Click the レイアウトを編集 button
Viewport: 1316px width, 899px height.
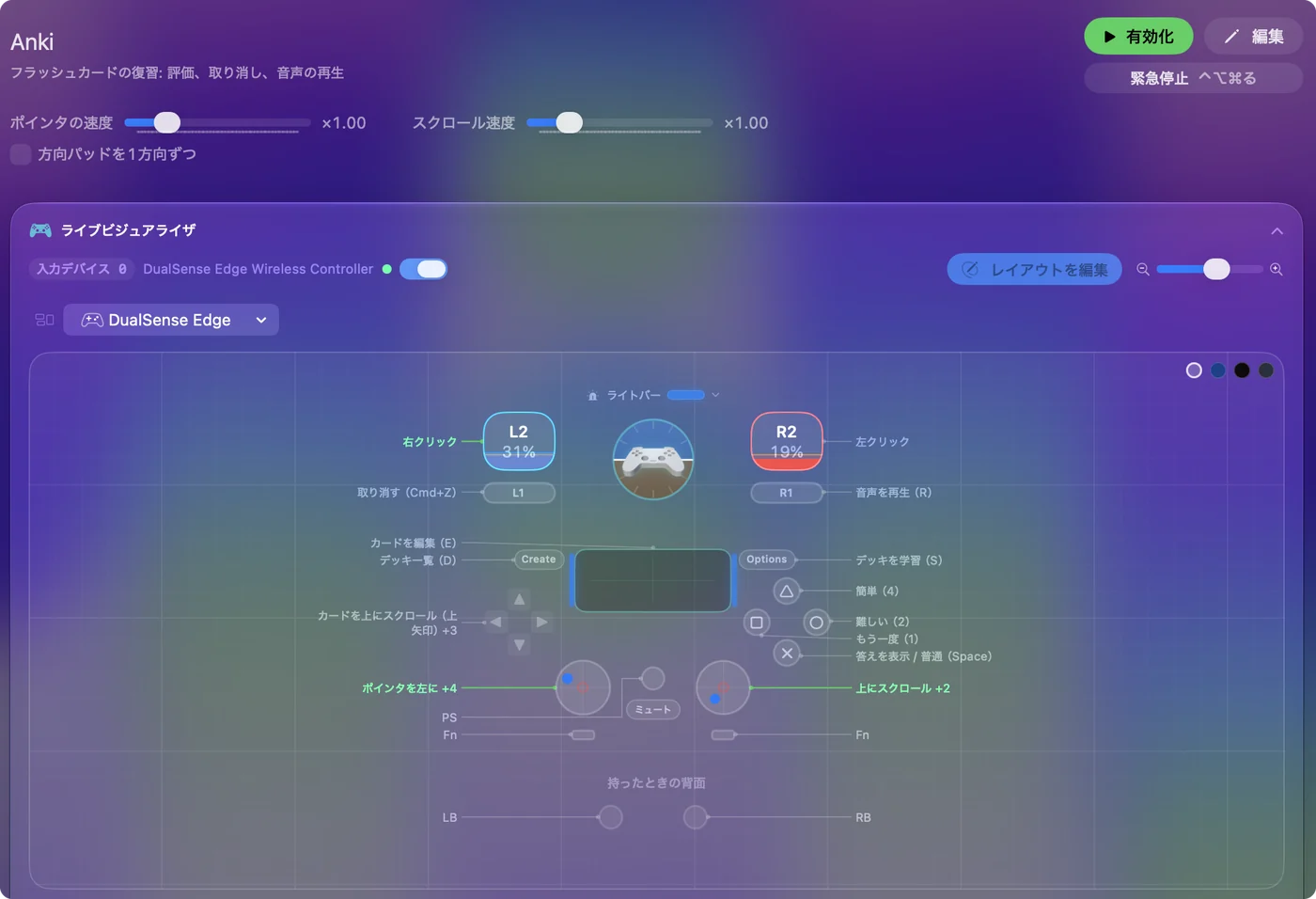[1034, 269]
